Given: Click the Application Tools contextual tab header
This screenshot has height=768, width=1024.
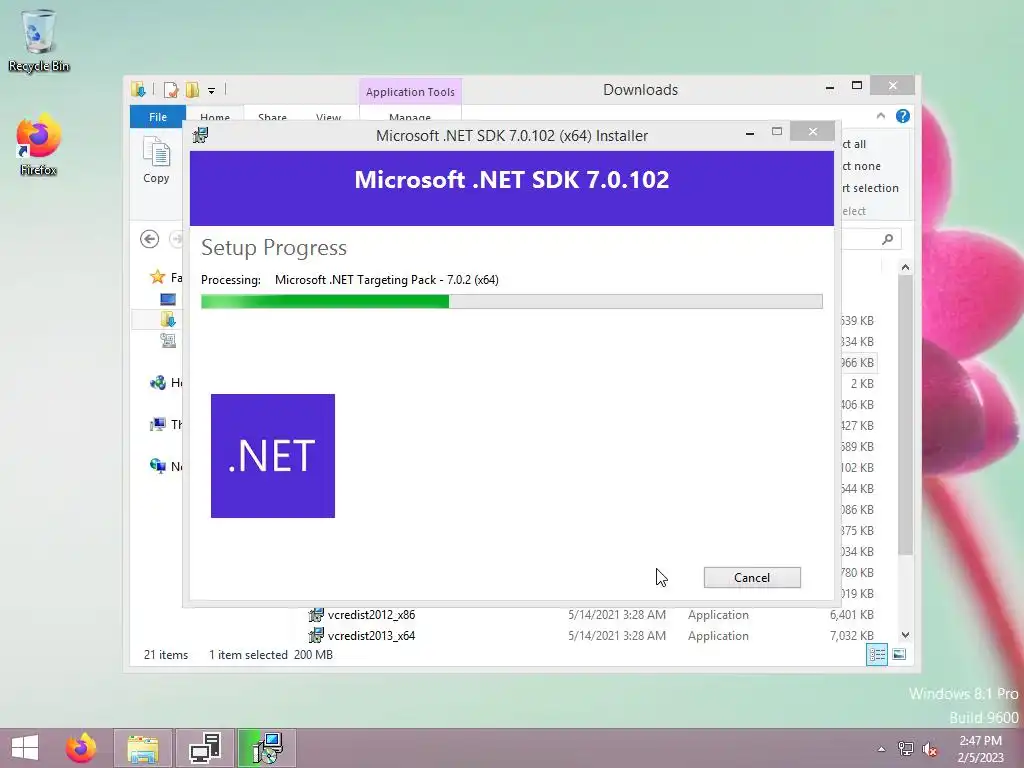Looking at the screenshot, I should [x=410, y=91].
